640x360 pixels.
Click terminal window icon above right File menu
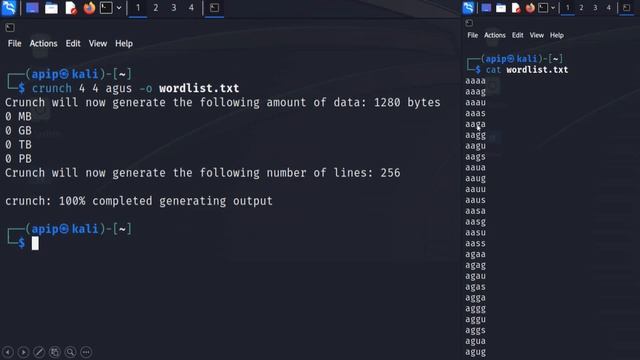coord(469,23)
